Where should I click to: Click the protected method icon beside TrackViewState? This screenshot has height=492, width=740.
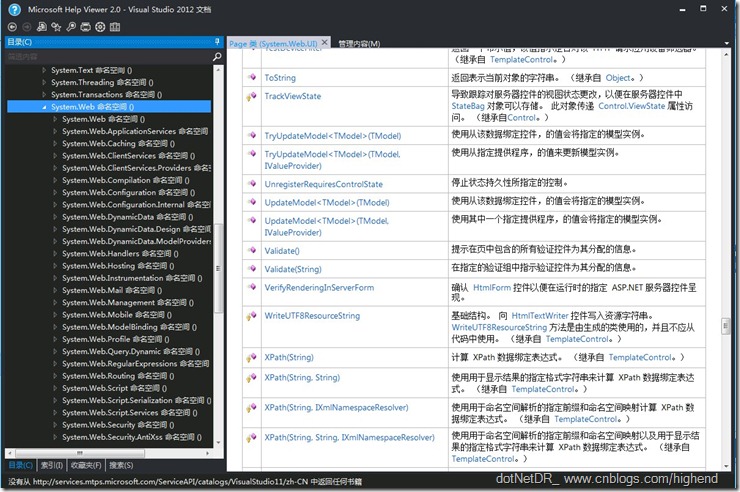(x=252, y=96)
